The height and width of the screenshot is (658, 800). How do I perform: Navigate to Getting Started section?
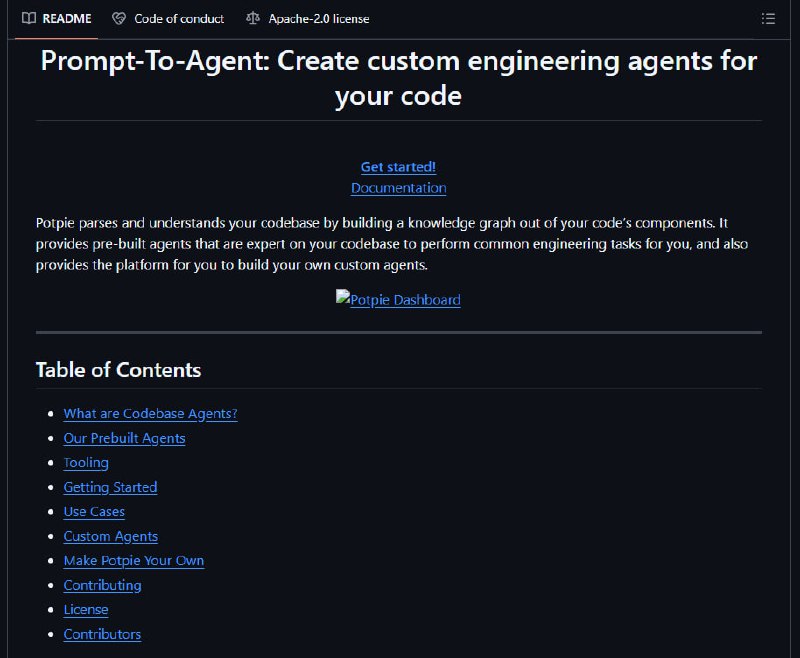(x=110, y=487)
